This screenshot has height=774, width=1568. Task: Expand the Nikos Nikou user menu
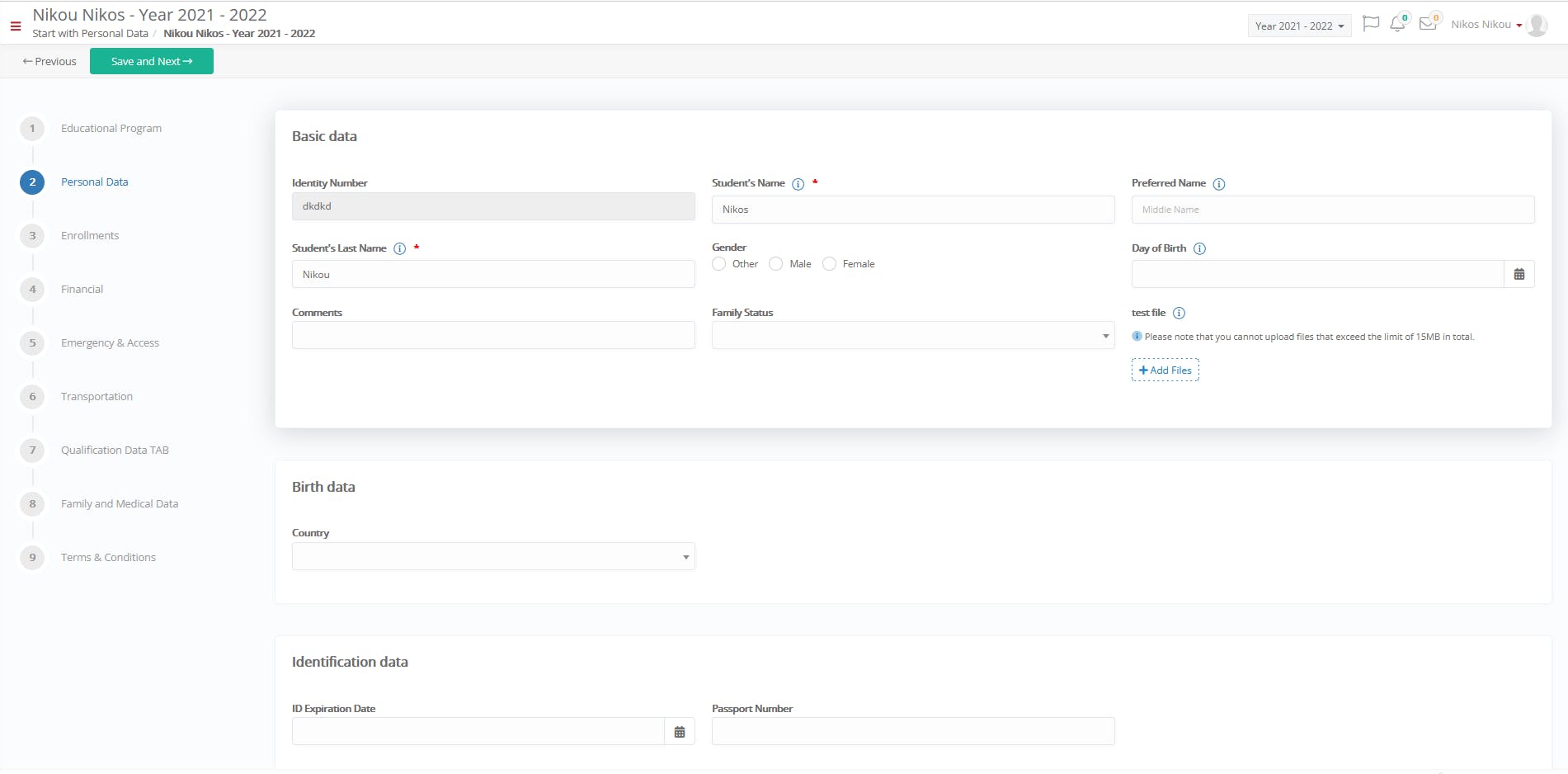click(x=1486, y=25)
